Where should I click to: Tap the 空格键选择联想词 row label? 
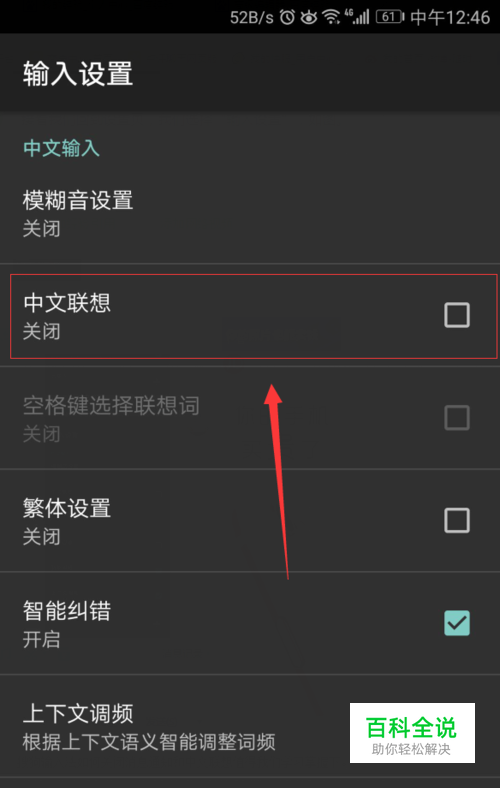pyautogui.click(x=111, y=406)
